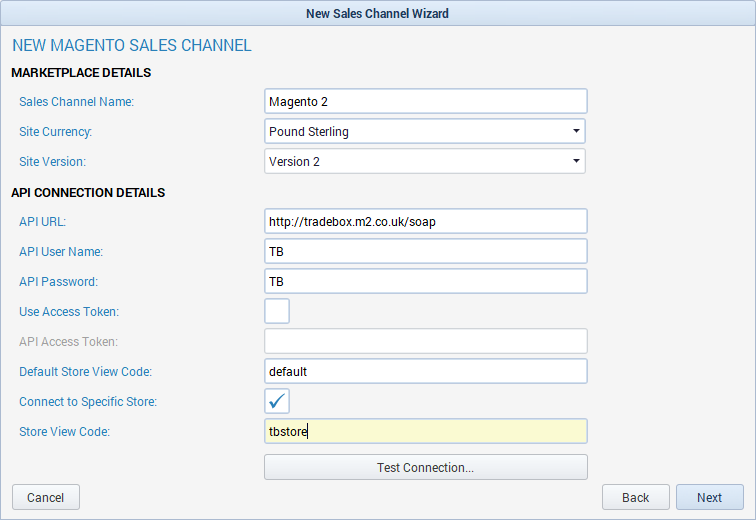Click the New Sales Channel Wizard title
This screenshot has width=756, height=520.
378,13
